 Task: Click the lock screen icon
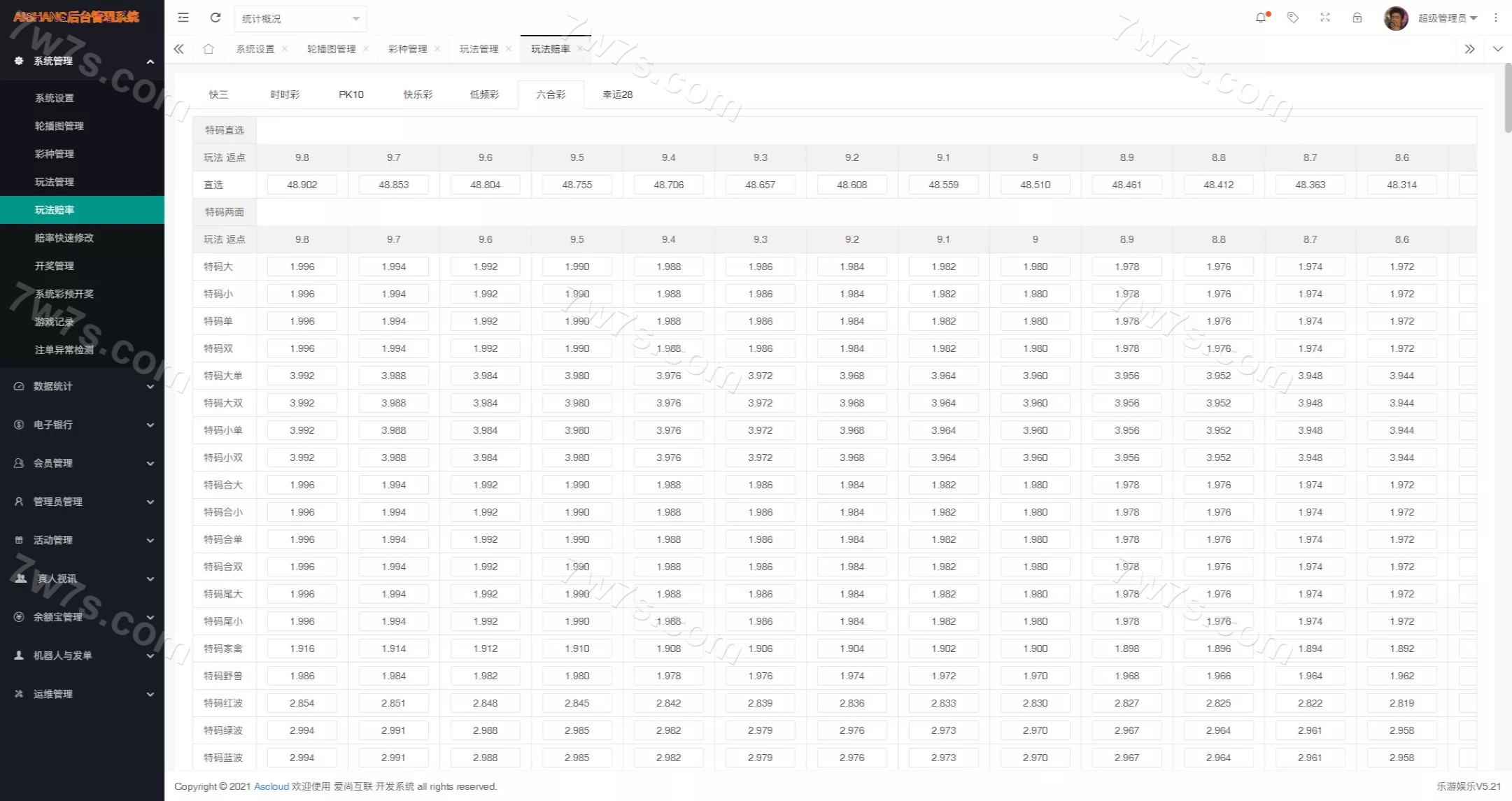pos(1357,18)
